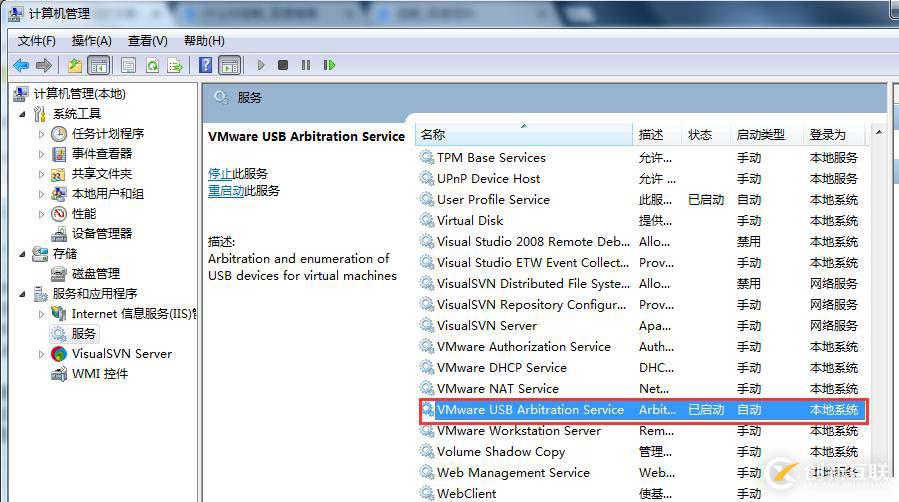Click the Start Service play icon

(261, 65)
